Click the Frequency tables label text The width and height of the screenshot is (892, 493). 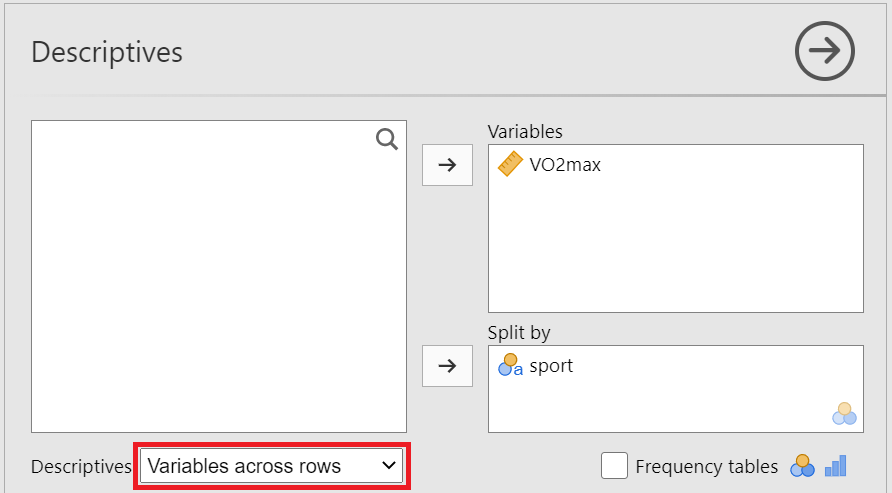[x=706, y=466]
